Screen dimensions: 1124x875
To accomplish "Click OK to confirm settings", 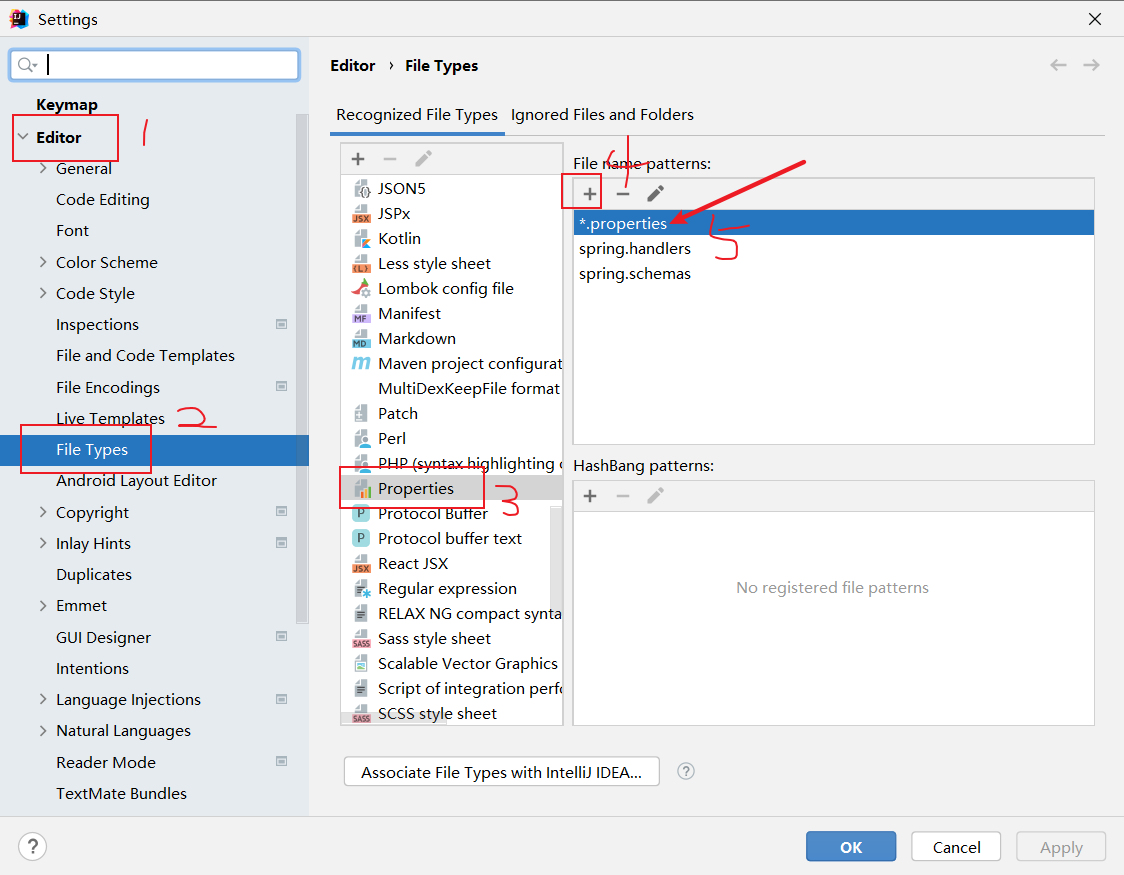I will pos(851,847).
